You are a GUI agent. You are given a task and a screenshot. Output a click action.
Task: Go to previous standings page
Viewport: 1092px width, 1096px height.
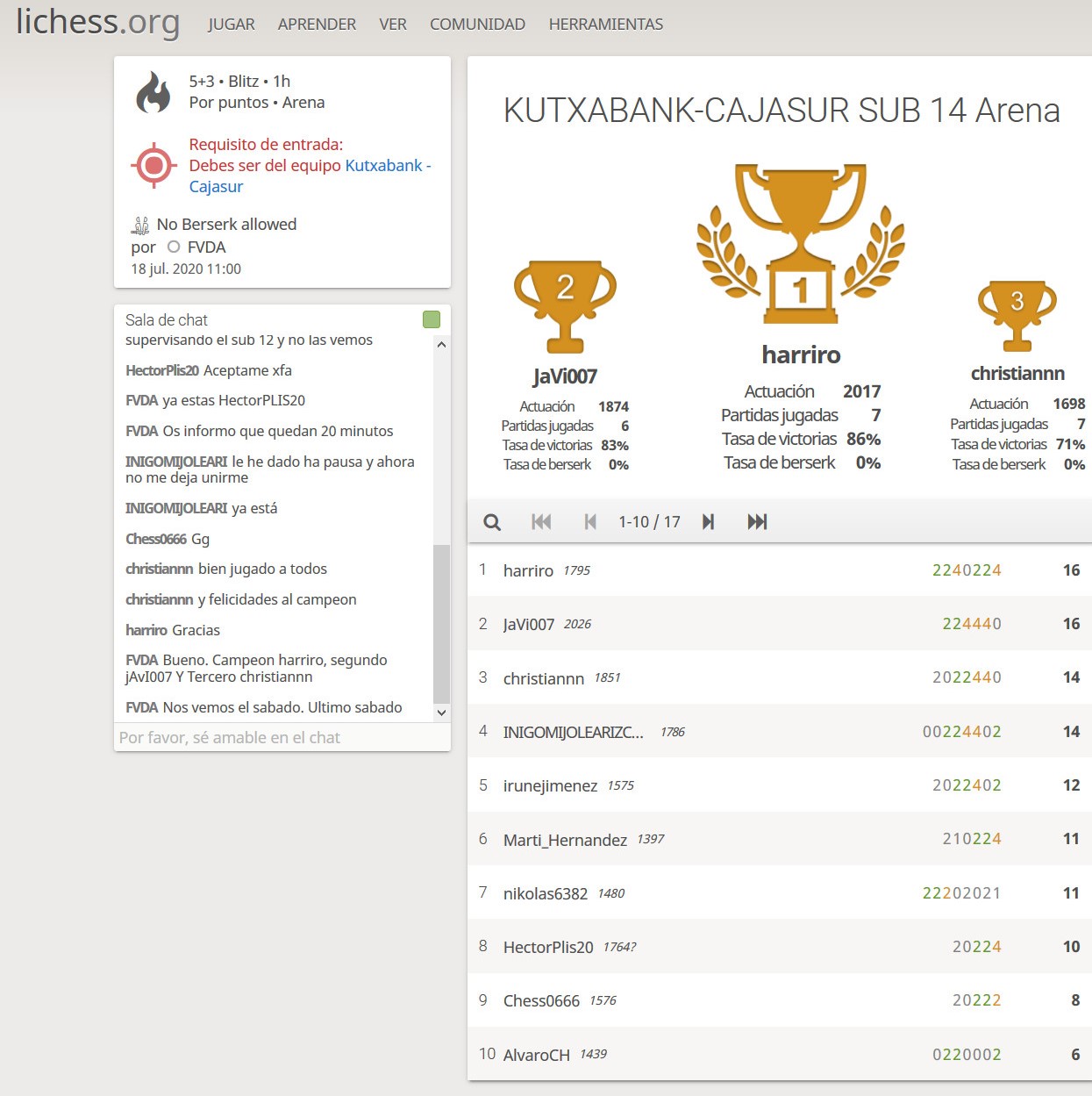(590, 522)
